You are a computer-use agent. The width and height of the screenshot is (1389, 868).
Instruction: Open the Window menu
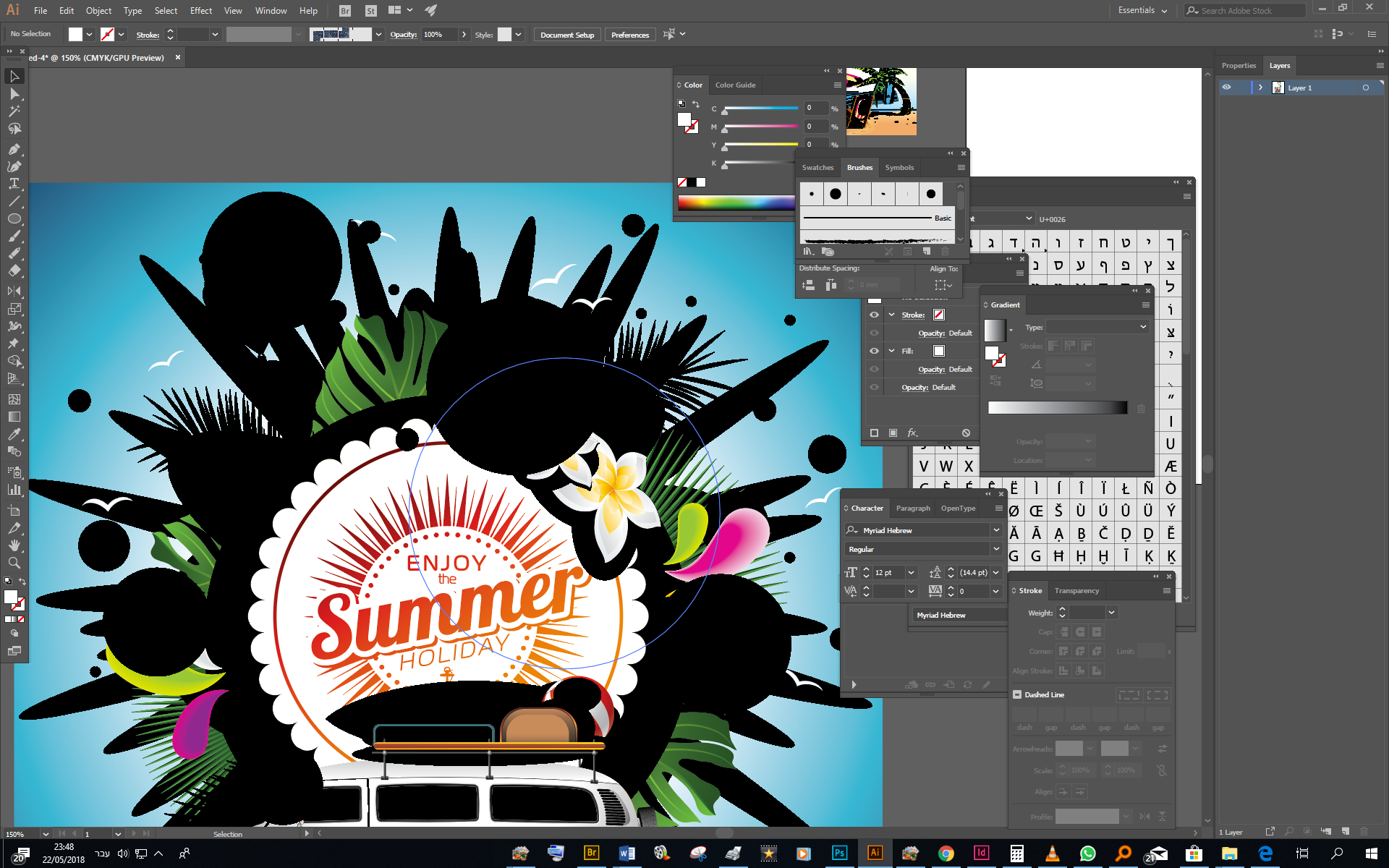click(271, 11)
